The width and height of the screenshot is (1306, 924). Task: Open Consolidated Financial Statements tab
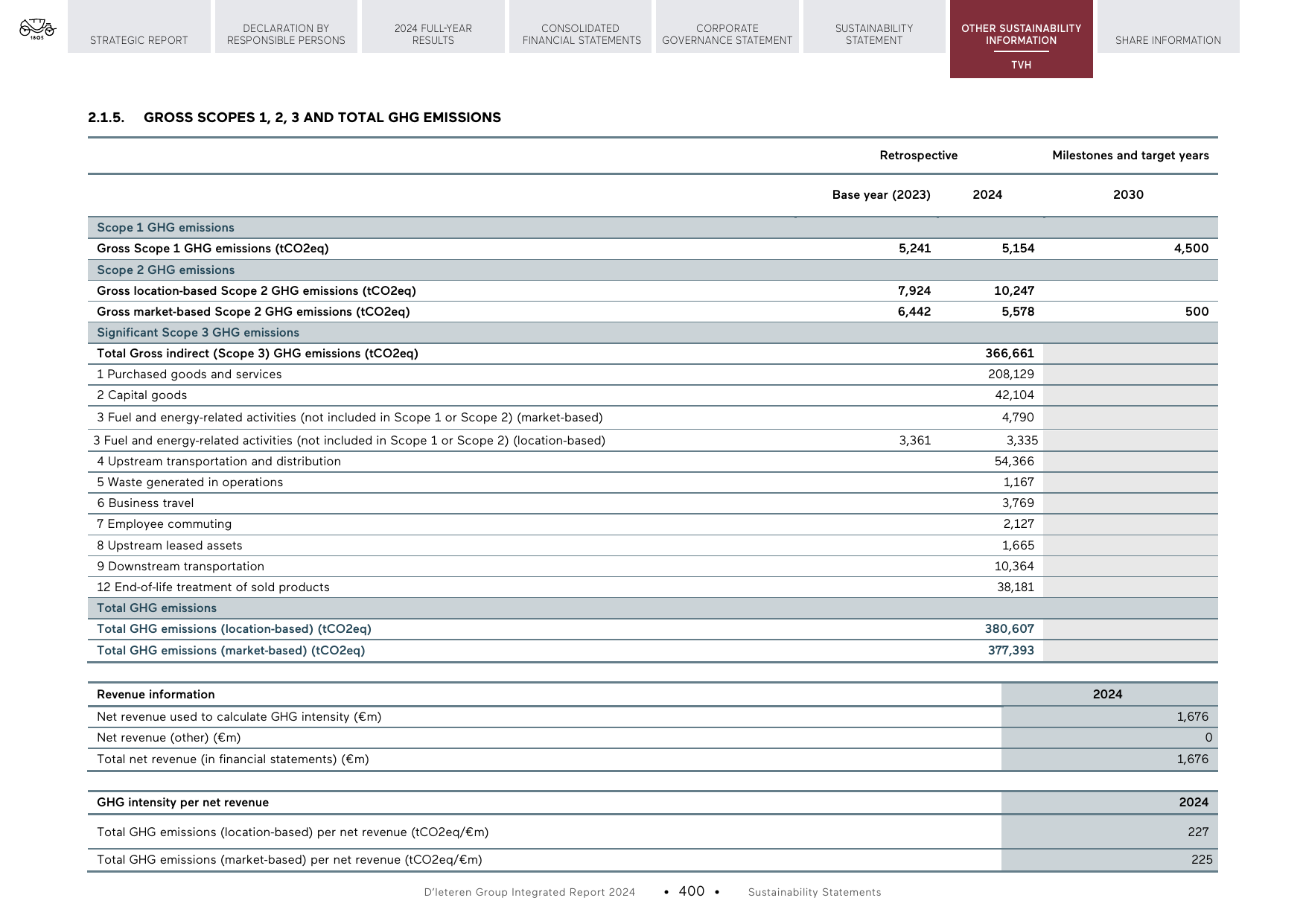581,27
